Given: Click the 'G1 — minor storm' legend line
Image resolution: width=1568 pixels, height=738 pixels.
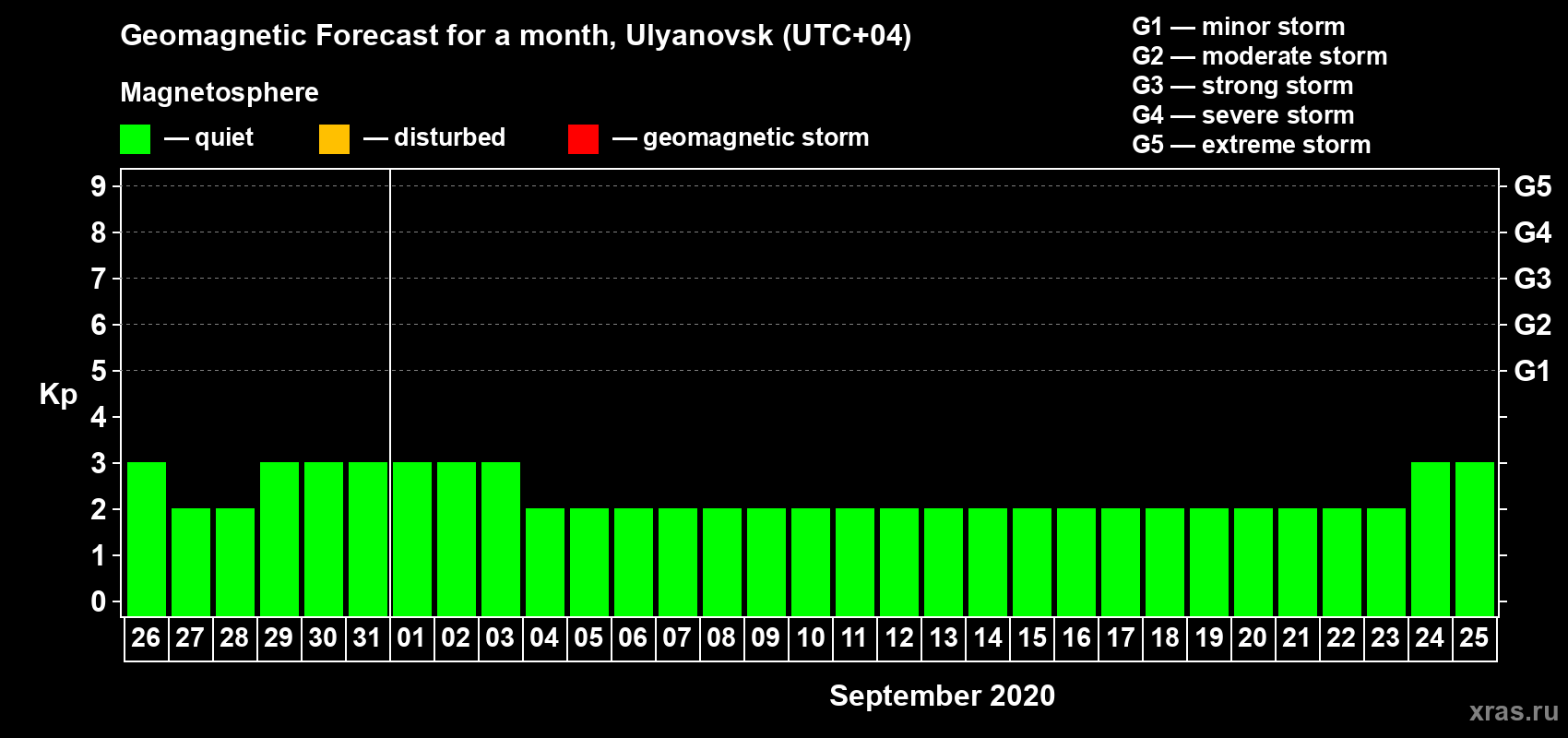Looking at the screenshot, I should point(1239,27).
